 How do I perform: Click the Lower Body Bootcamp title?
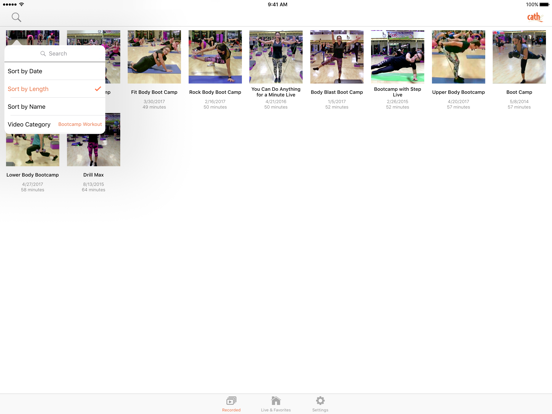coord(32,175)
